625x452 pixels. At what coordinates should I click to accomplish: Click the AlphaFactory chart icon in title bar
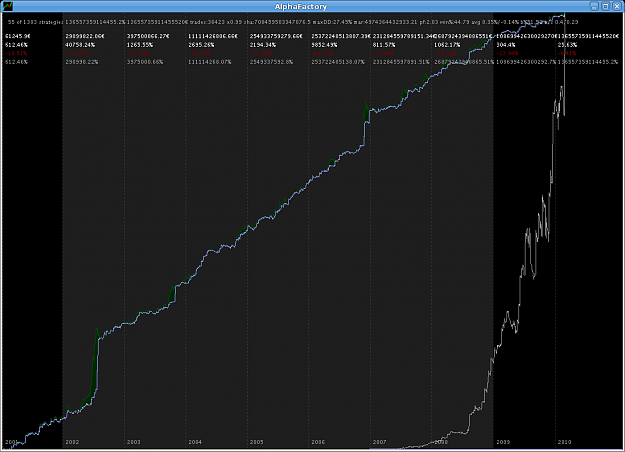point(7,6)
